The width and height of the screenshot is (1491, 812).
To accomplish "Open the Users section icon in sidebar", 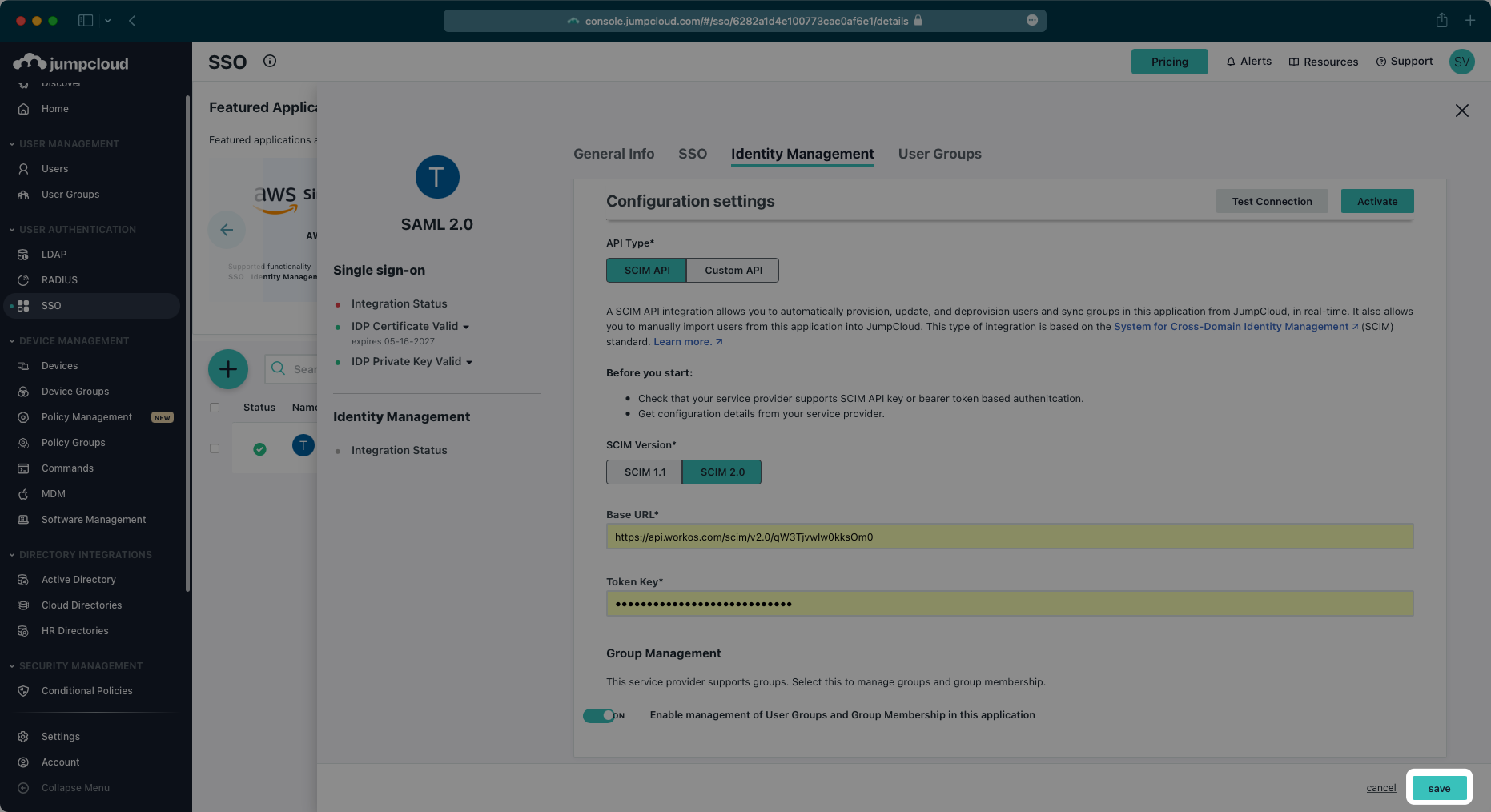I will 24,169.
